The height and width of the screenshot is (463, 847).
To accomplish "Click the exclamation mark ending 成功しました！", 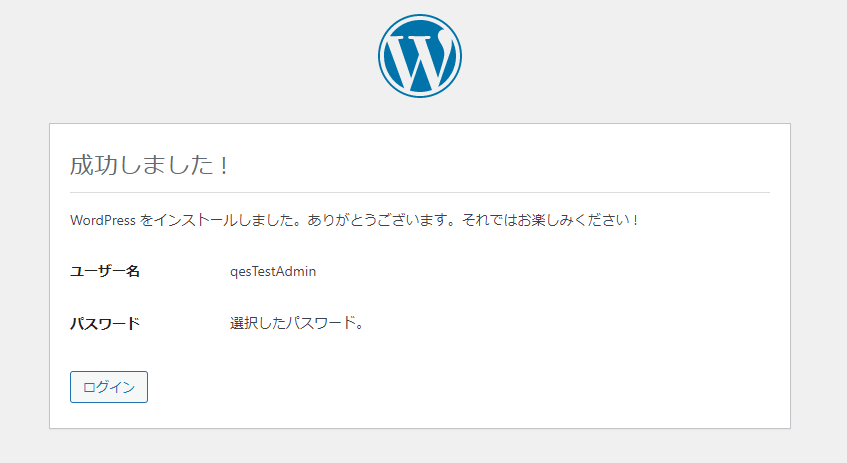I will click(x=224, y=165).
